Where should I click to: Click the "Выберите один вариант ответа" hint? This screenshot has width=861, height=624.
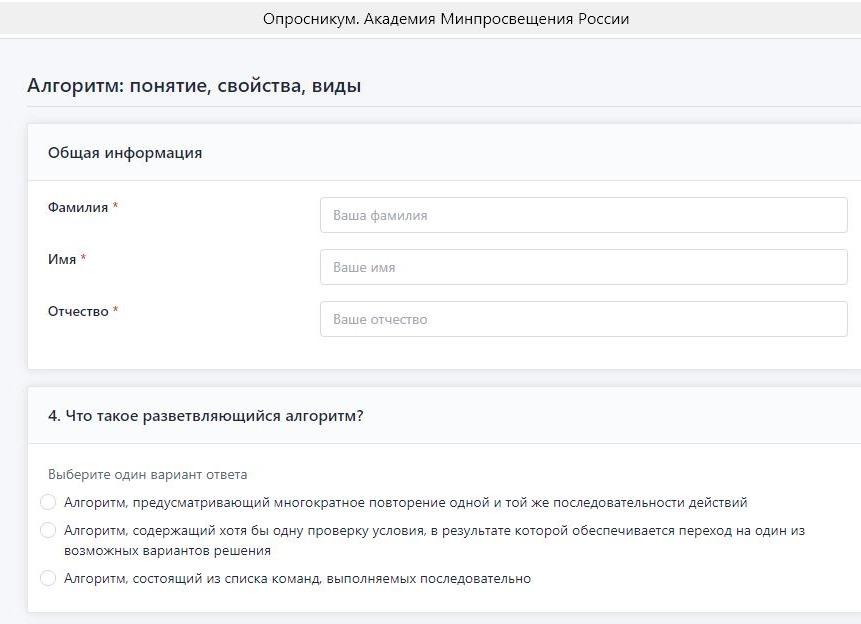(147, 474)
